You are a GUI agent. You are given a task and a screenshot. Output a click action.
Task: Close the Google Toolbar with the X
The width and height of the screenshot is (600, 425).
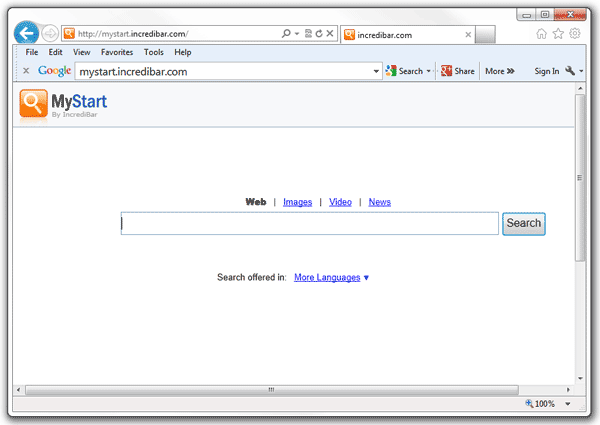(x=26, y=71)
